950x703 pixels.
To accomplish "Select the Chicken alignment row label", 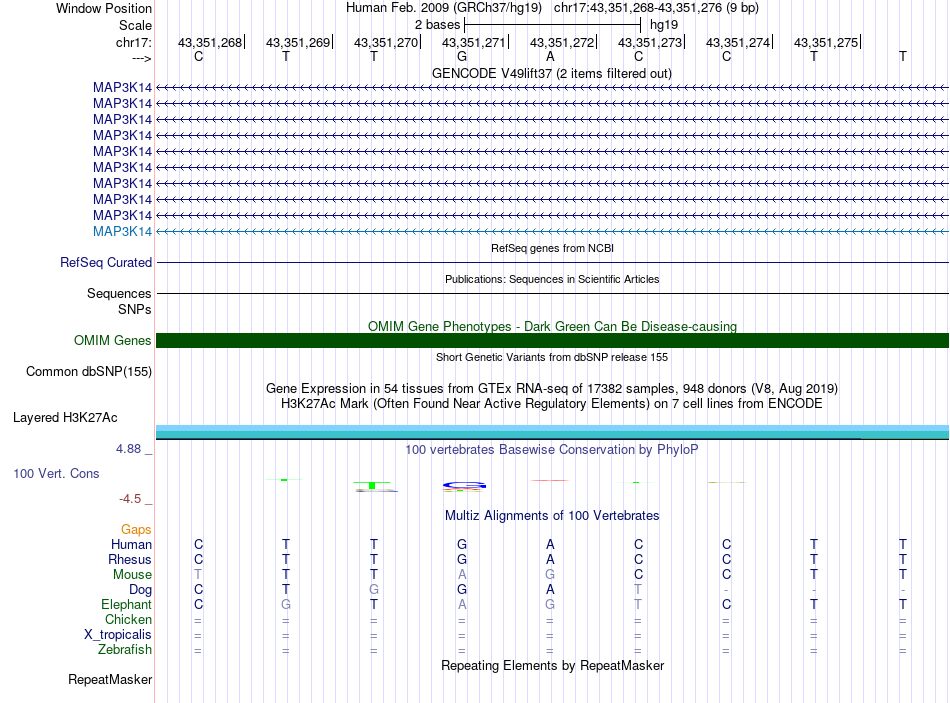I will tap(128, 619).
